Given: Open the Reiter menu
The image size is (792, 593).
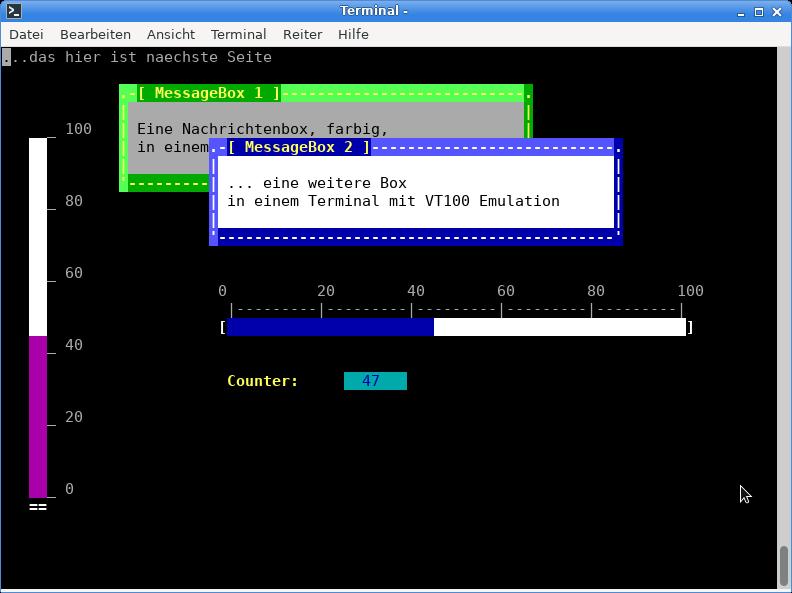Looking at the screenshot, I should [302, 34].
